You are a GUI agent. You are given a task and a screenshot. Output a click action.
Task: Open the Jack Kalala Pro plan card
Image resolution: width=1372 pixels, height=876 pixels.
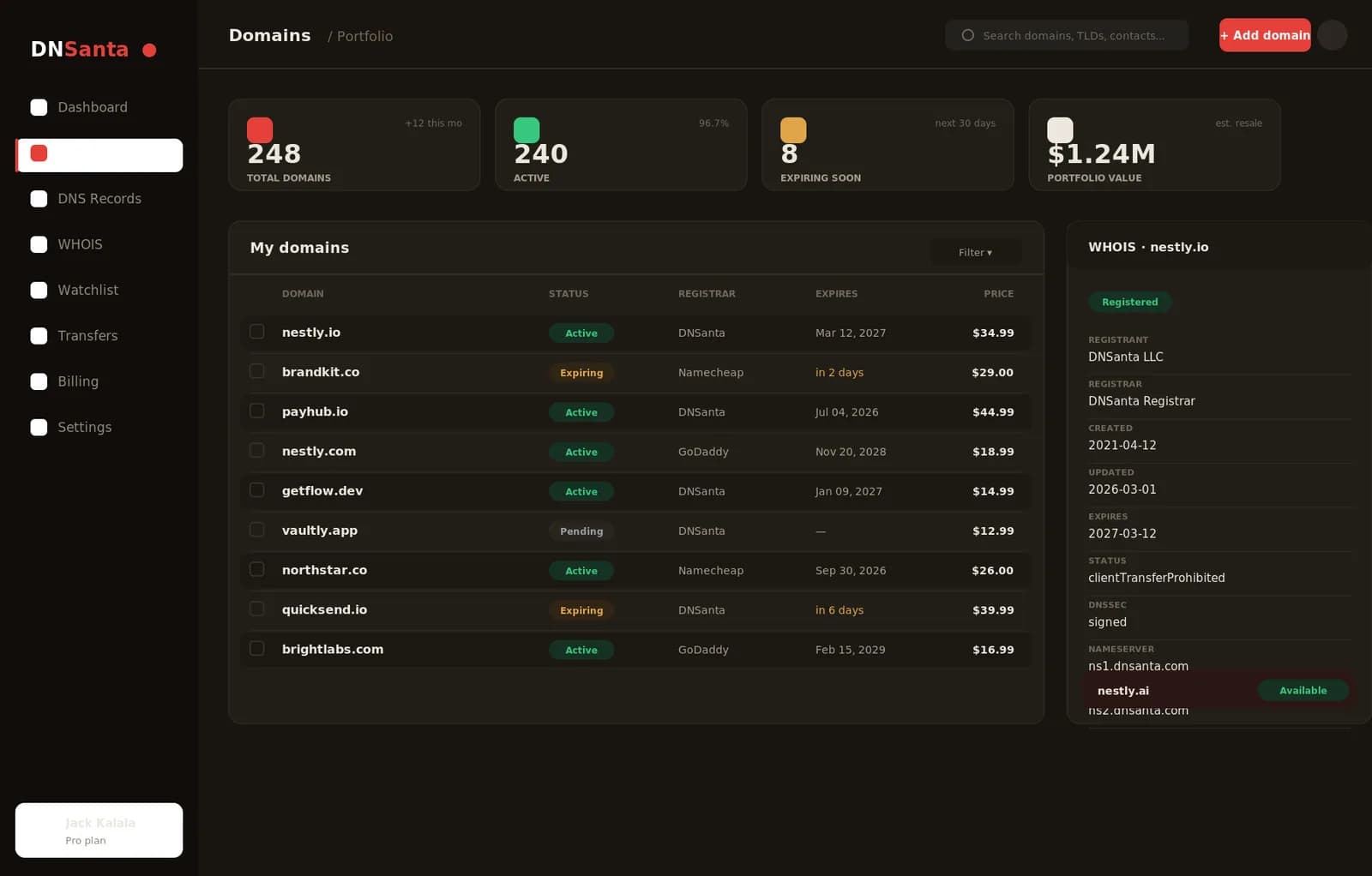[x=99, y=831]
